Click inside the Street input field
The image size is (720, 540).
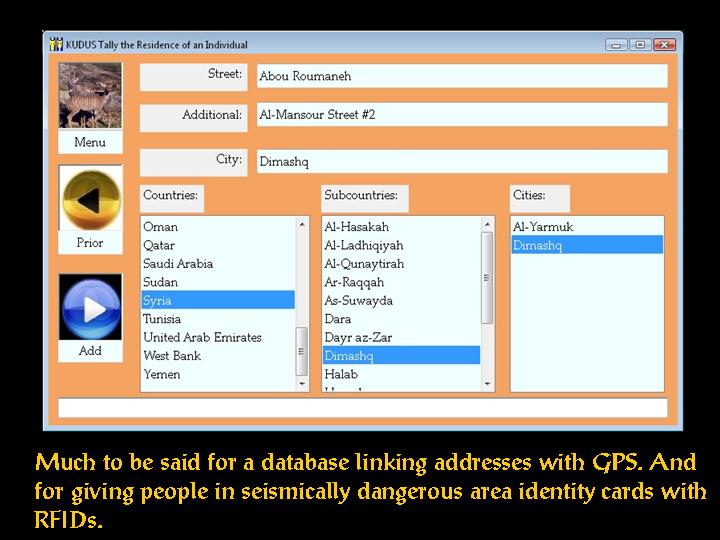461,76
